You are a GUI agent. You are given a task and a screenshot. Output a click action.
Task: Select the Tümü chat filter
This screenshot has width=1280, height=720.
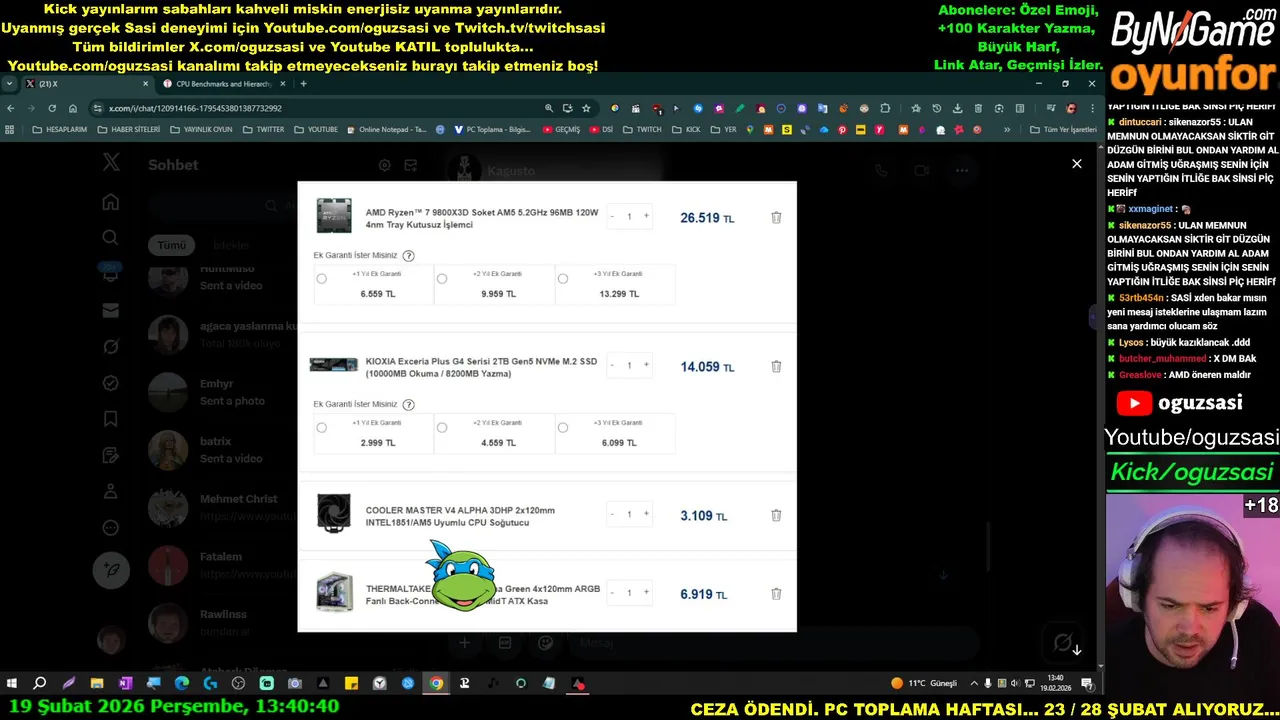point(171,245)
